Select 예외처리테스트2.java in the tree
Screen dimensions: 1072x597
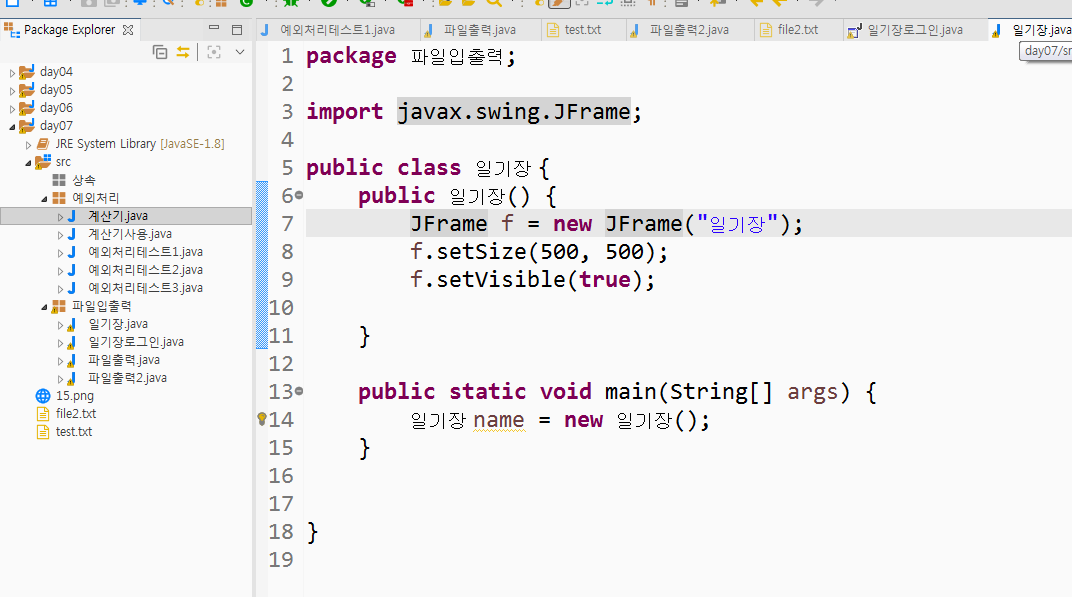[x=146, y=269]
